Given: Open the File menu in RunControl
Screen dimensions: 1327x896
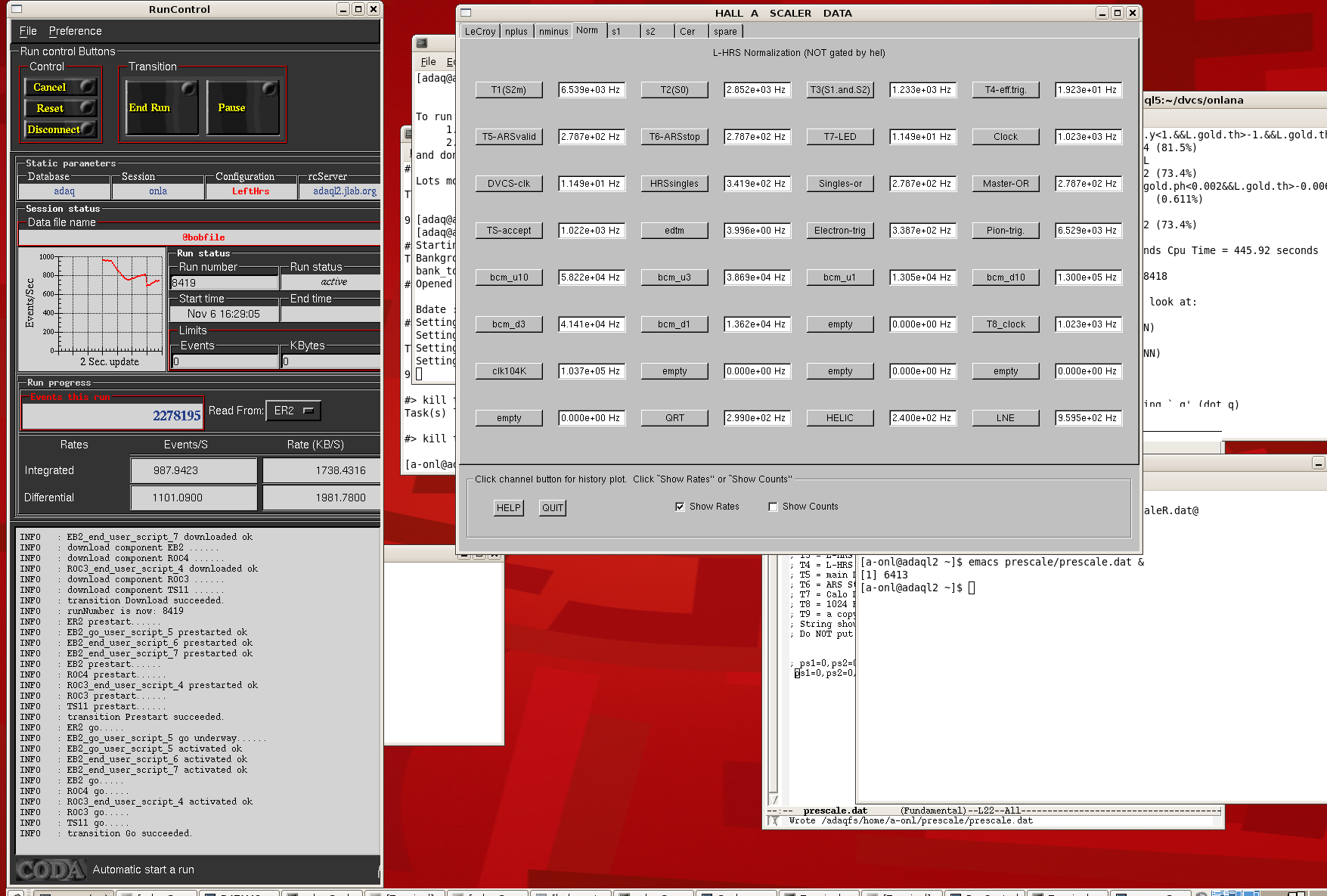Looking at the screenshot, I should [x=28, y=31].
